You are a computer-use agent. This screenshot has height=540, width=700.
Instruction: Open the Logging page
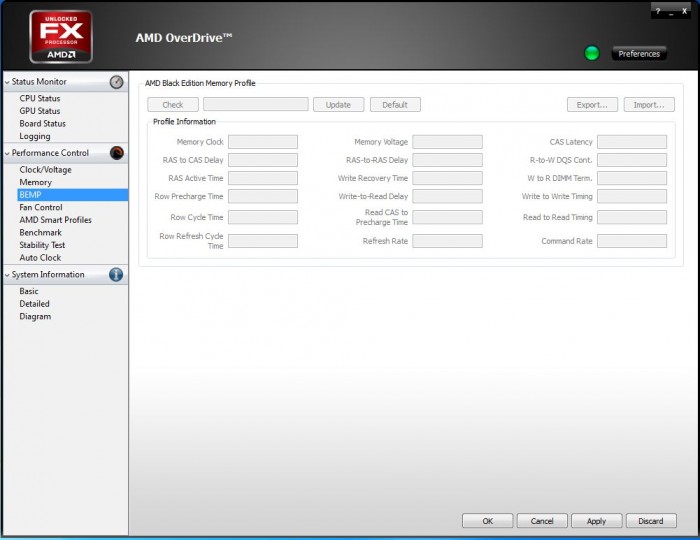click(x=35, y=136)
